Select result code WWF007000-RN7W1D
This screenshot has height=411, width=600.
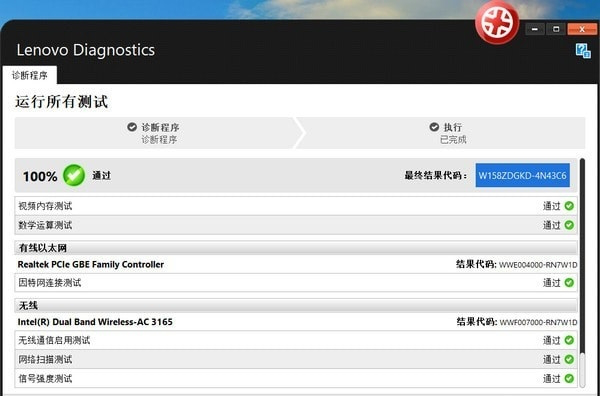pyautogui.click(x=538, y=322)
